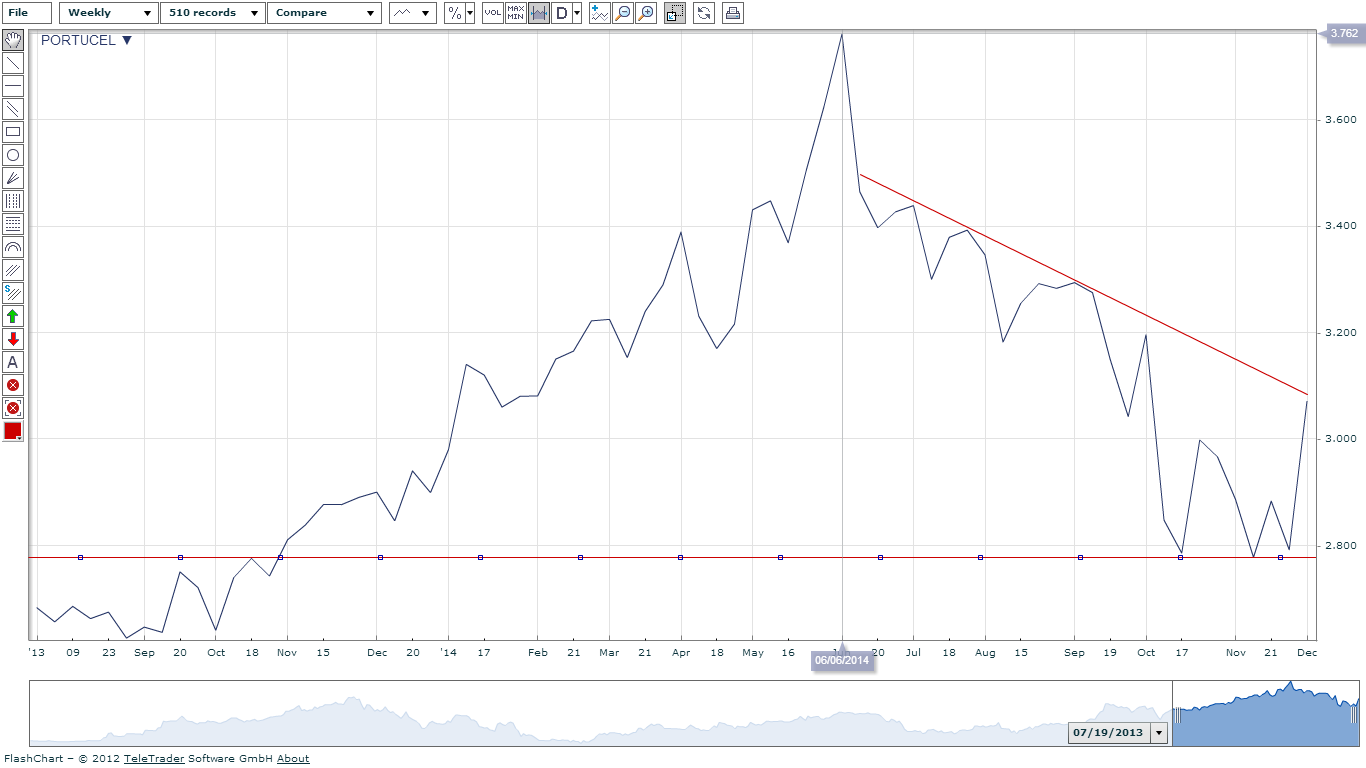Select the horizontal retracement lines tool
Image resolution: width=1366 pixels, height=768 pixels.
click(13, 224)
